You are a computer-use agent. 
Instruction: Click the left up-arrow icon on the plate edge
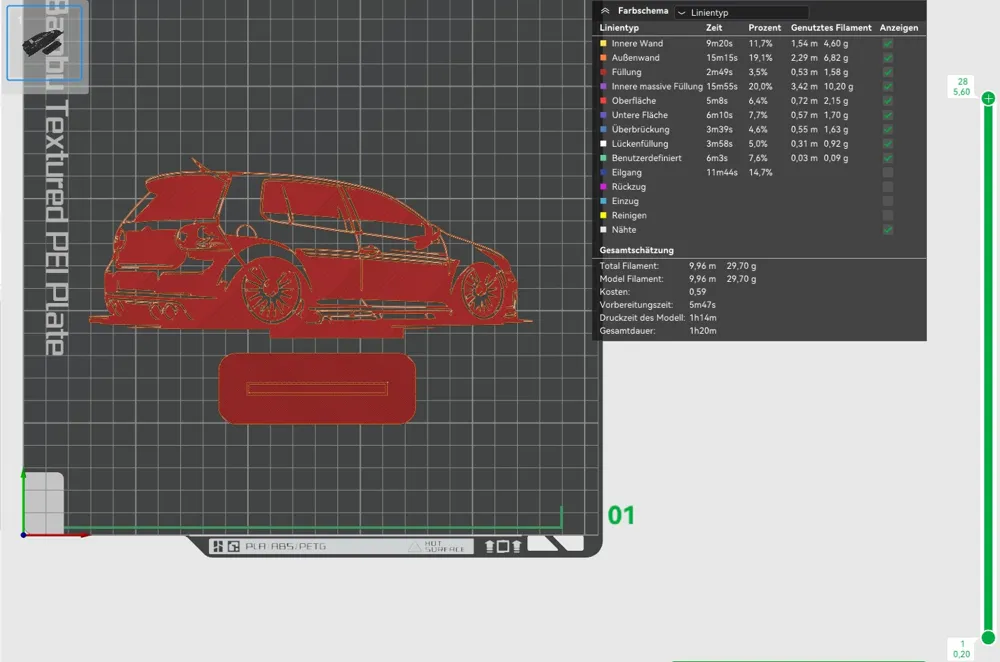click(490, 545)
